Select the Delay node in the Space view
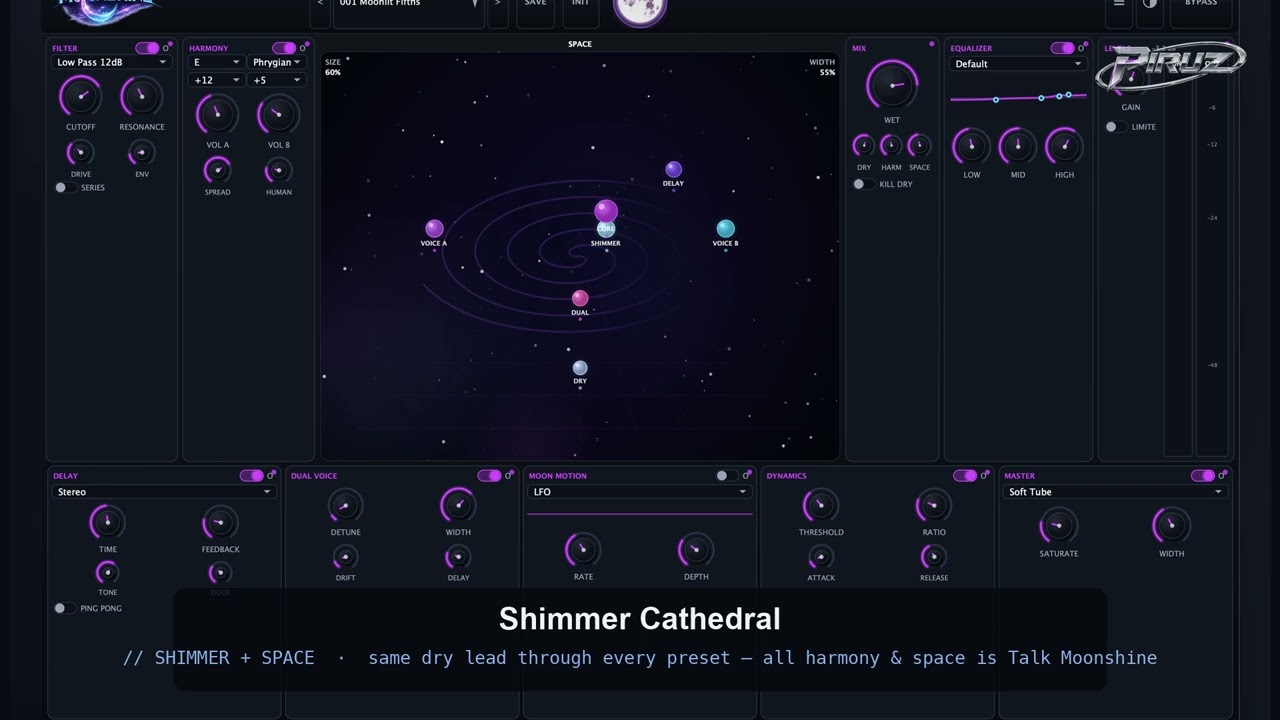1280x720 pixels. pos(673,170)
